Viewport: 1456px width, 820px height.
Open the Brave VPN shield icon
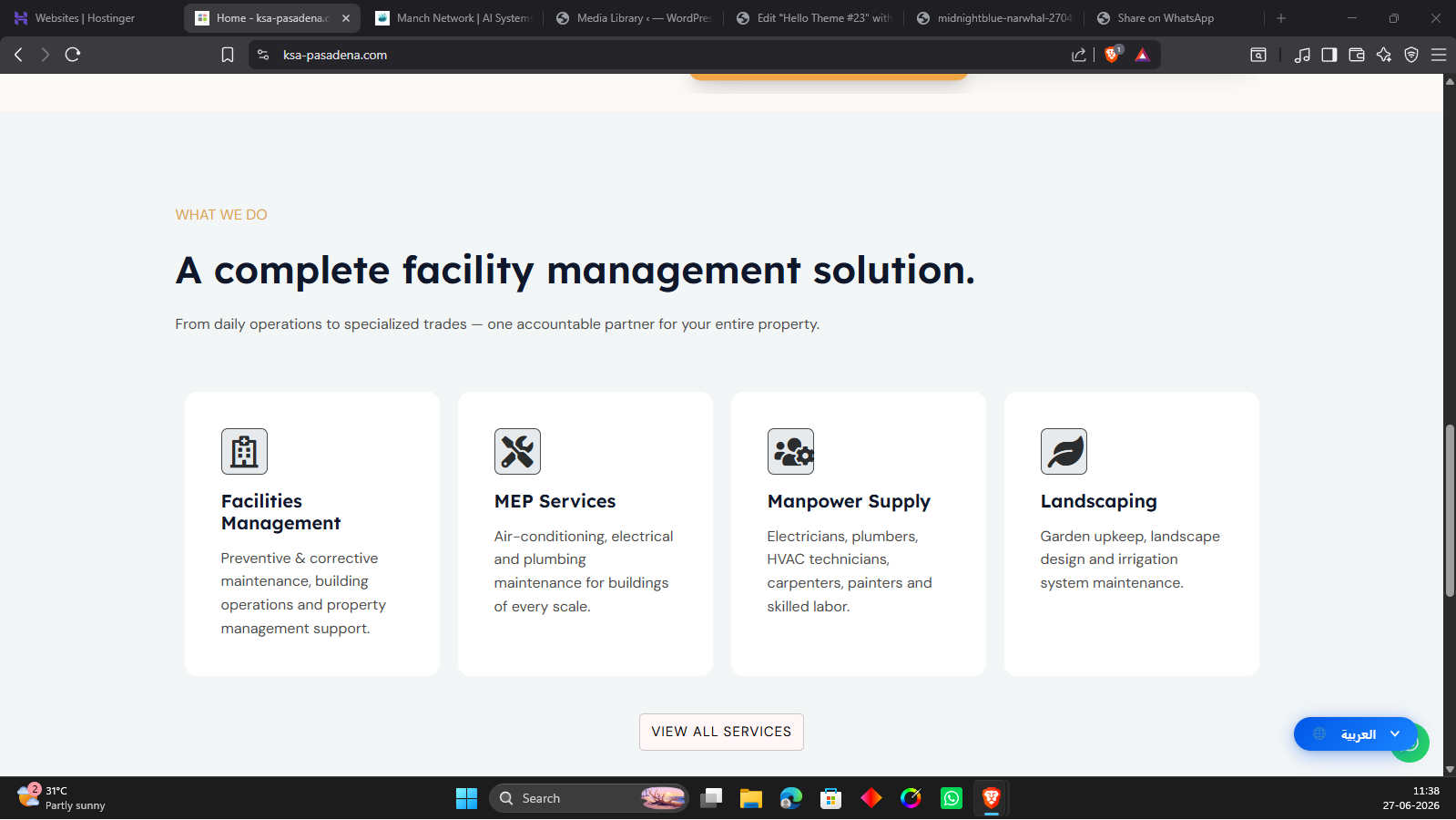click(1411, 55)
